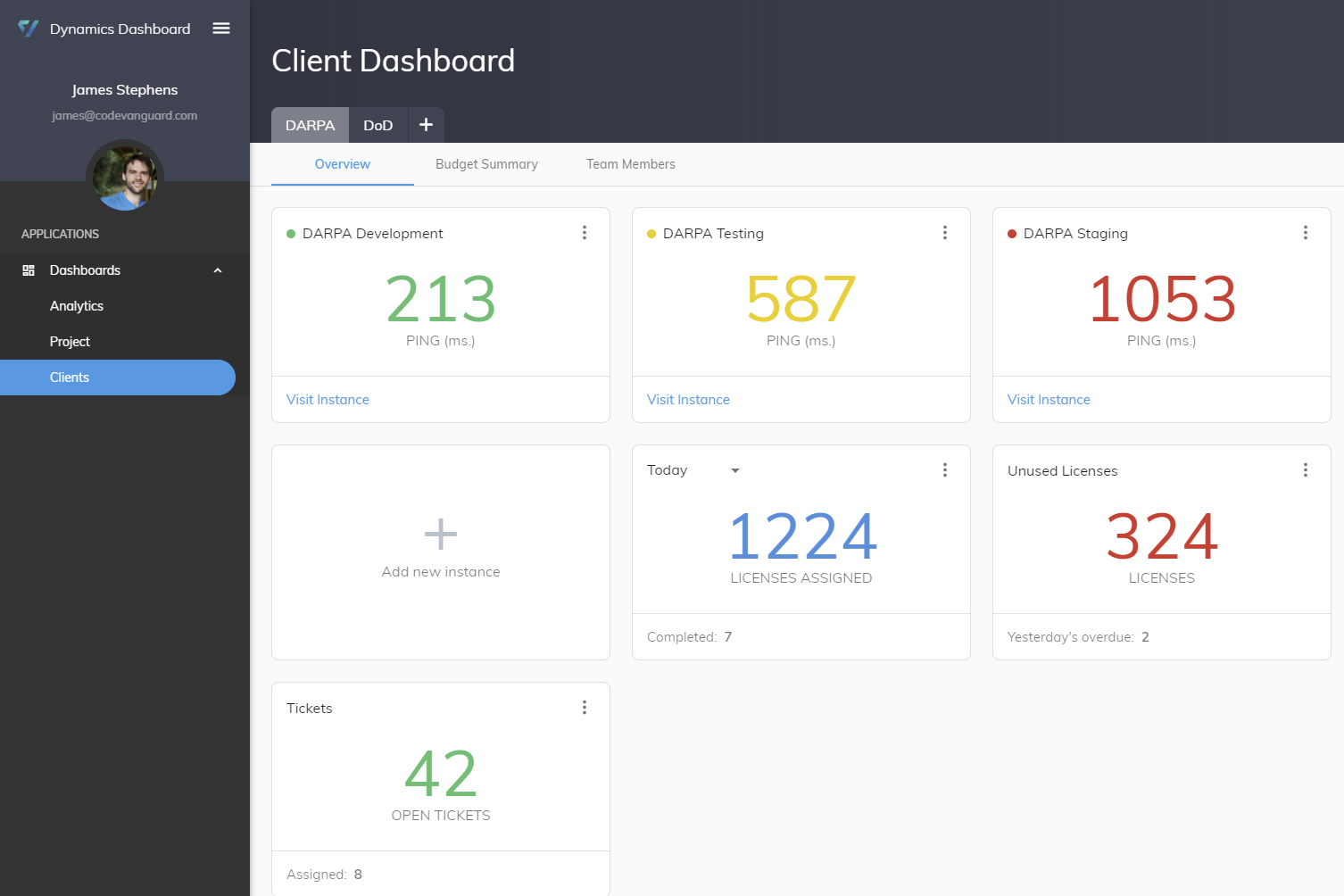Image resolution: width=1344 pixels, height=896 pixels.
Task: Click the Dashboards grid icon
Action: coord(29,270)
